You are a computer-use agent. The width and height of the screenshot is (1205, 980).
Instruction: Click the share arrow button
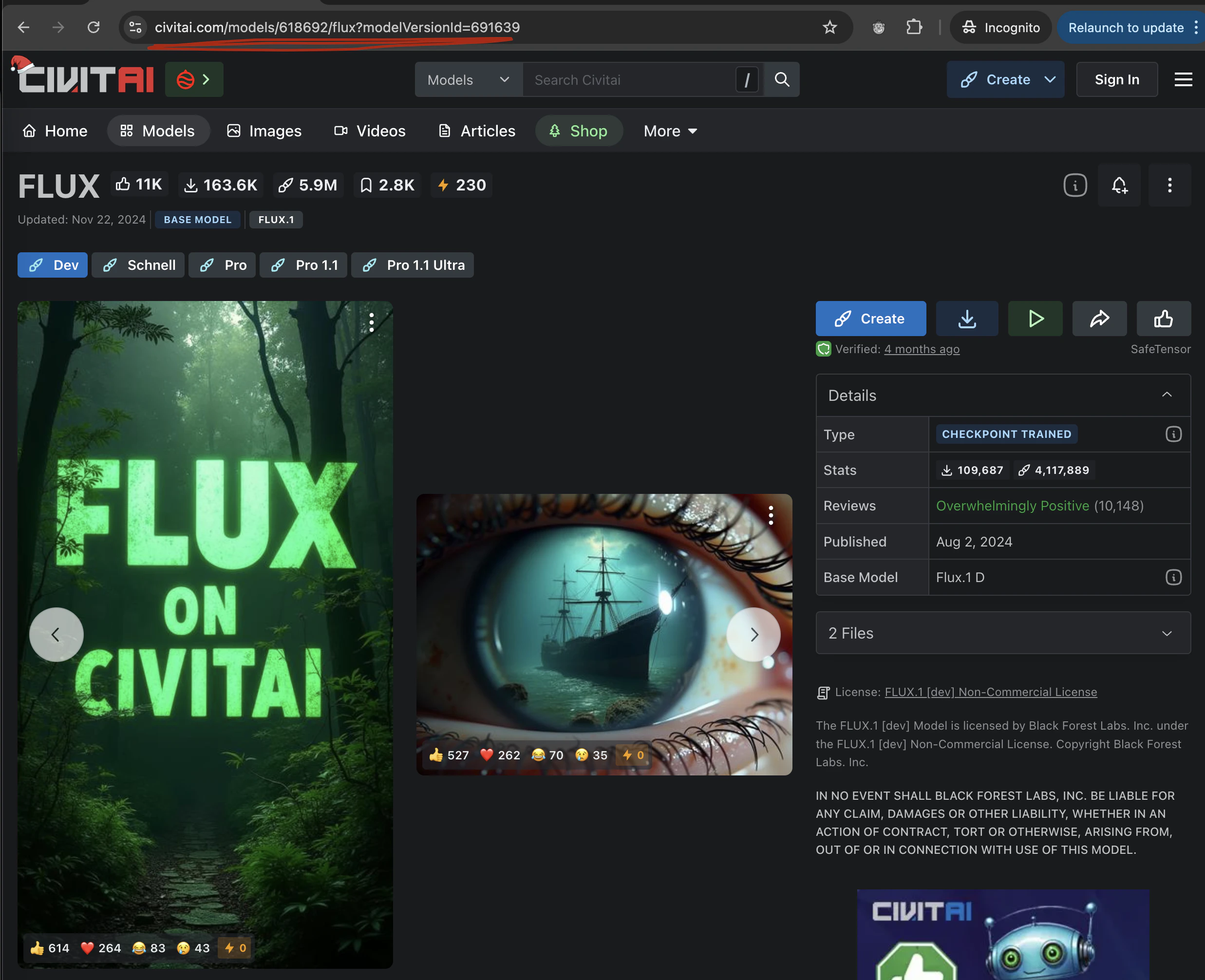[1099, 319]
